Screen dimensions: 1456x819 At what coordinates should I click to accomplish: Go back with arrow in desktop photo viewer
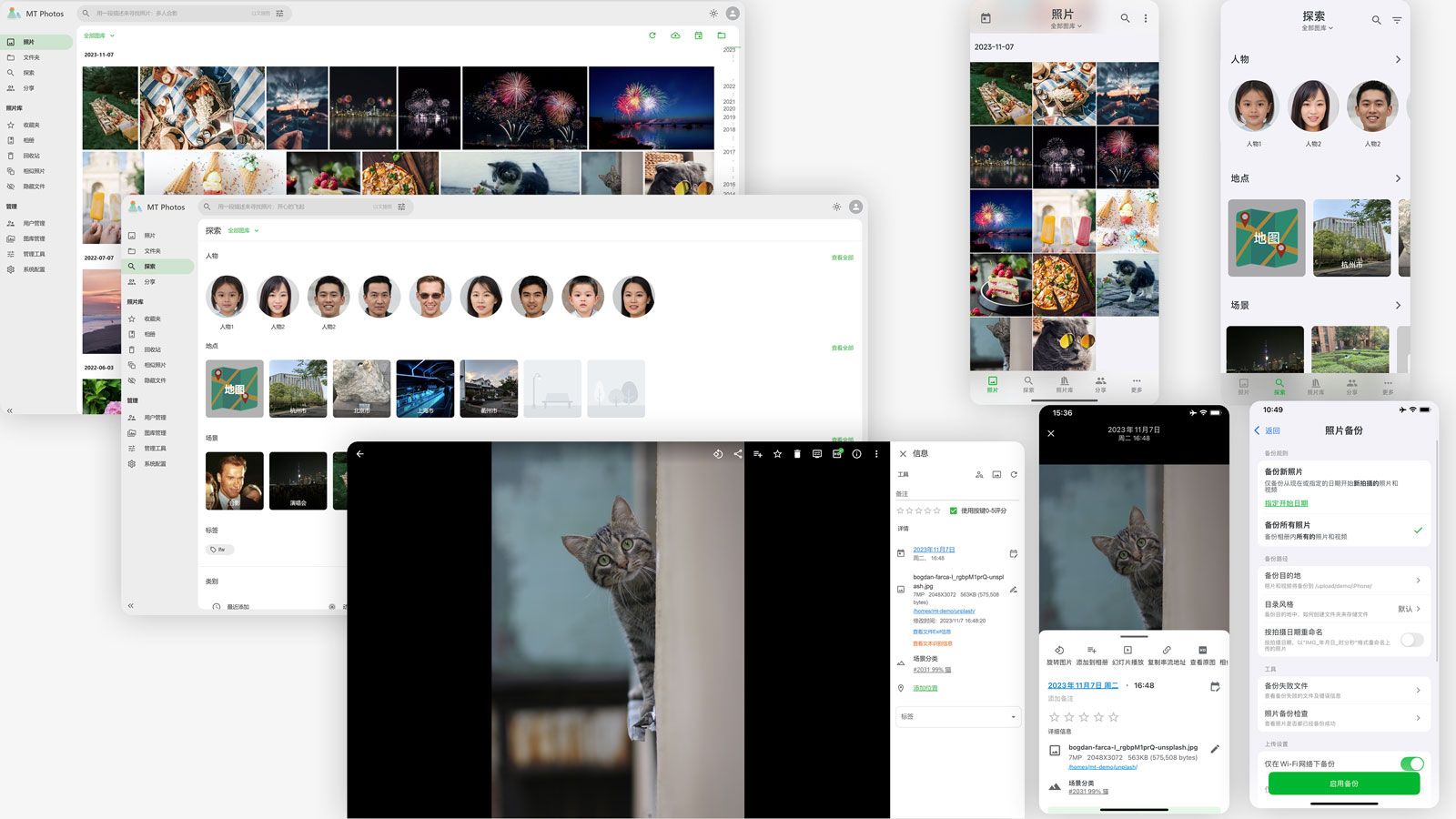tap(360, 453)
